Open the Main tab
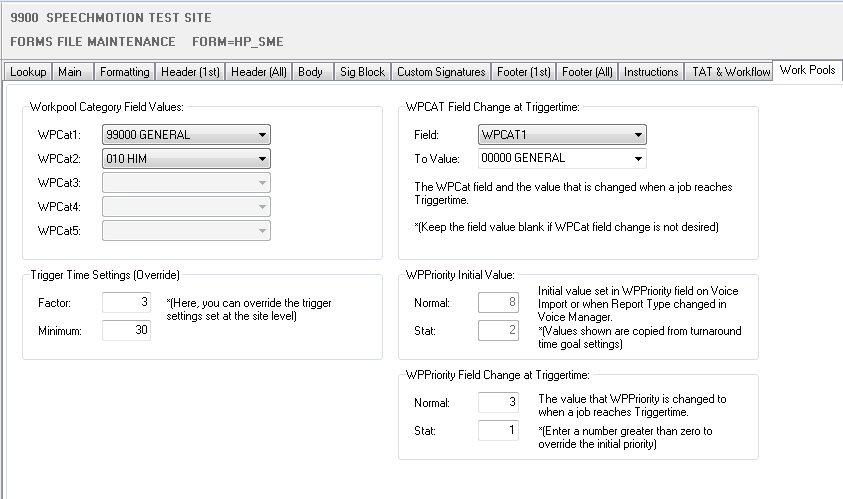 71,72
